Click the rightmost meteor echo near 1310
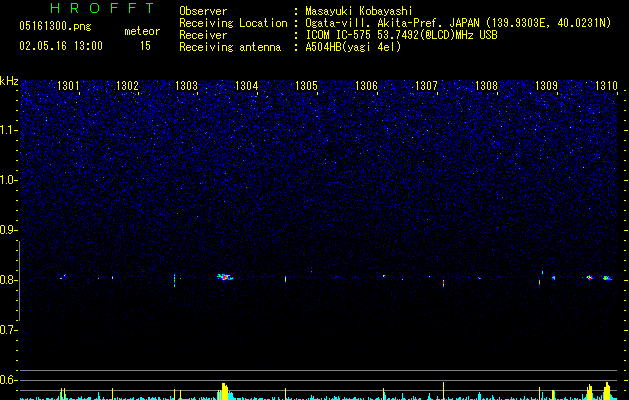This screenshot has width=629, height=400. click(x=607, y=278)
